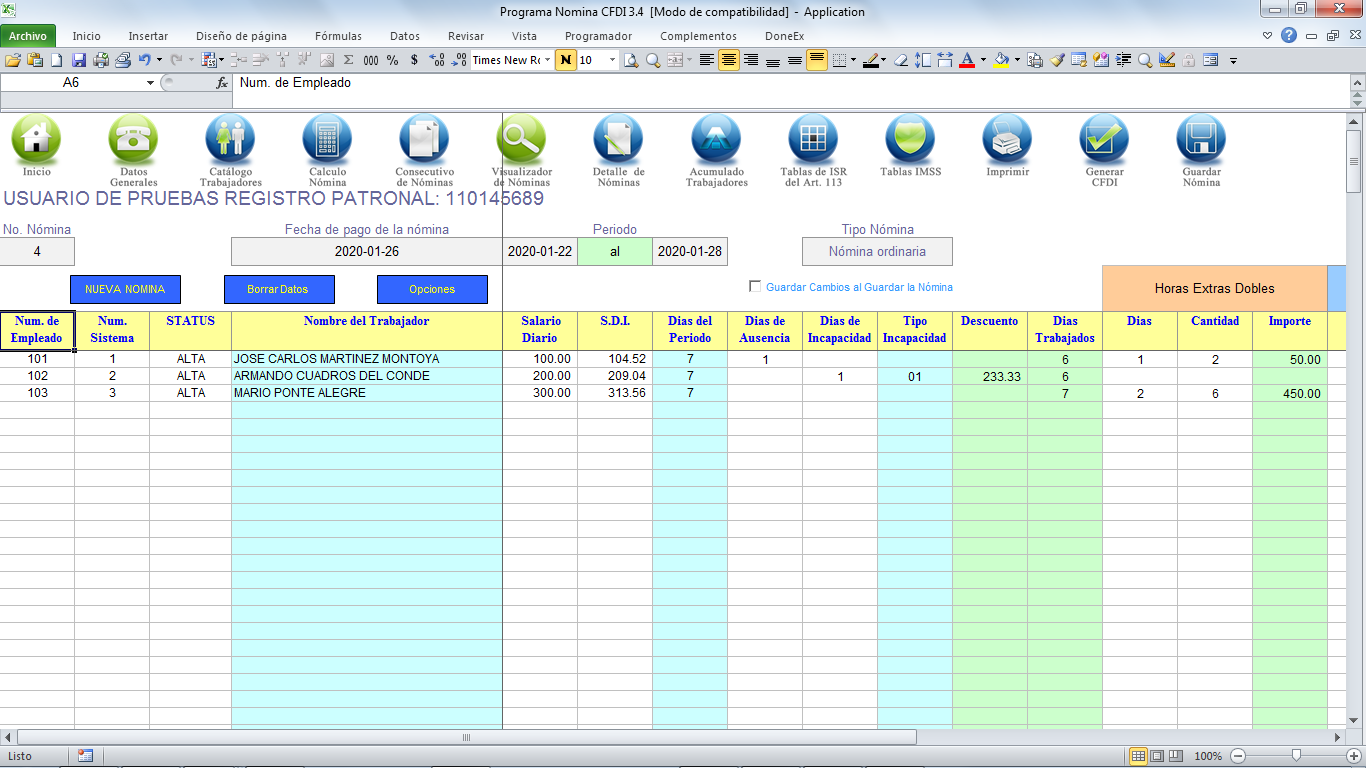Open the Tablas IMSS icon
This screenshot has height=768, width=1366.
click(x=910, y=140)
